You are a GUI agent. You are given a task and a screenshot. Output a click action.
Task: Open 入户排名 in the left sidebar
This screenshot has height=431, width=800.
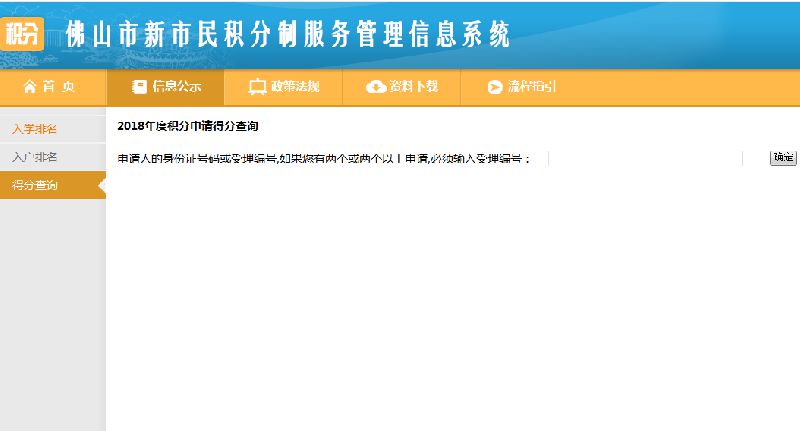[35, 157]
